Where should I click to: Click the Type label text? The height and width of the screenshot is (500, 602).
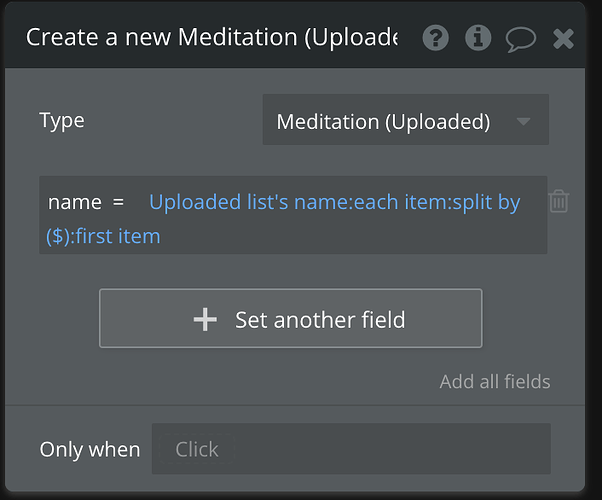(62, 121)
